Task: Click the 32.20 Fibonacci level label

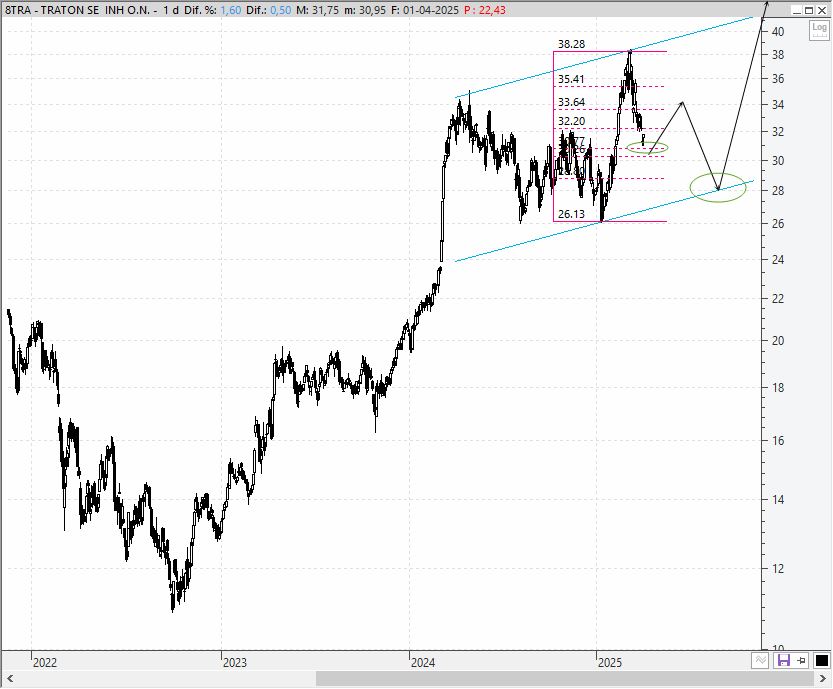Action: pos(571,121)
